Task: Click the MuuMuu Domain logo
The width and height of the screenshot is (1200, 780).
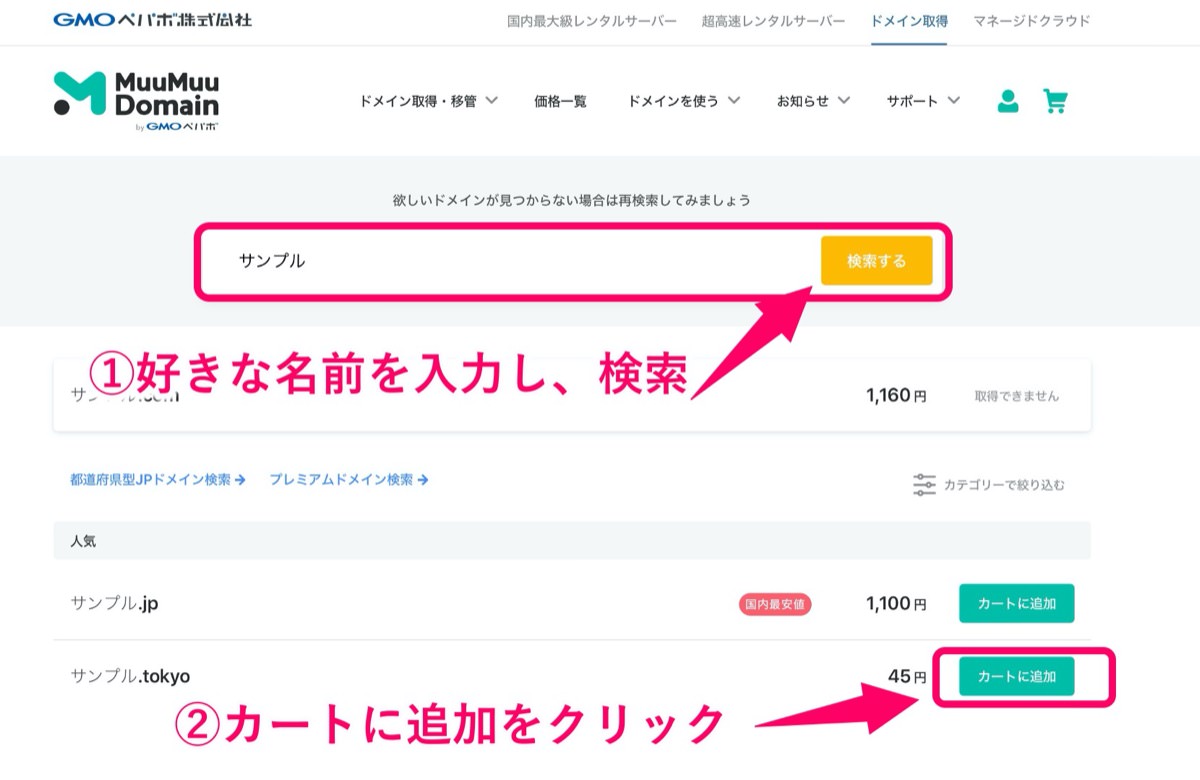Action: (136, 101)
